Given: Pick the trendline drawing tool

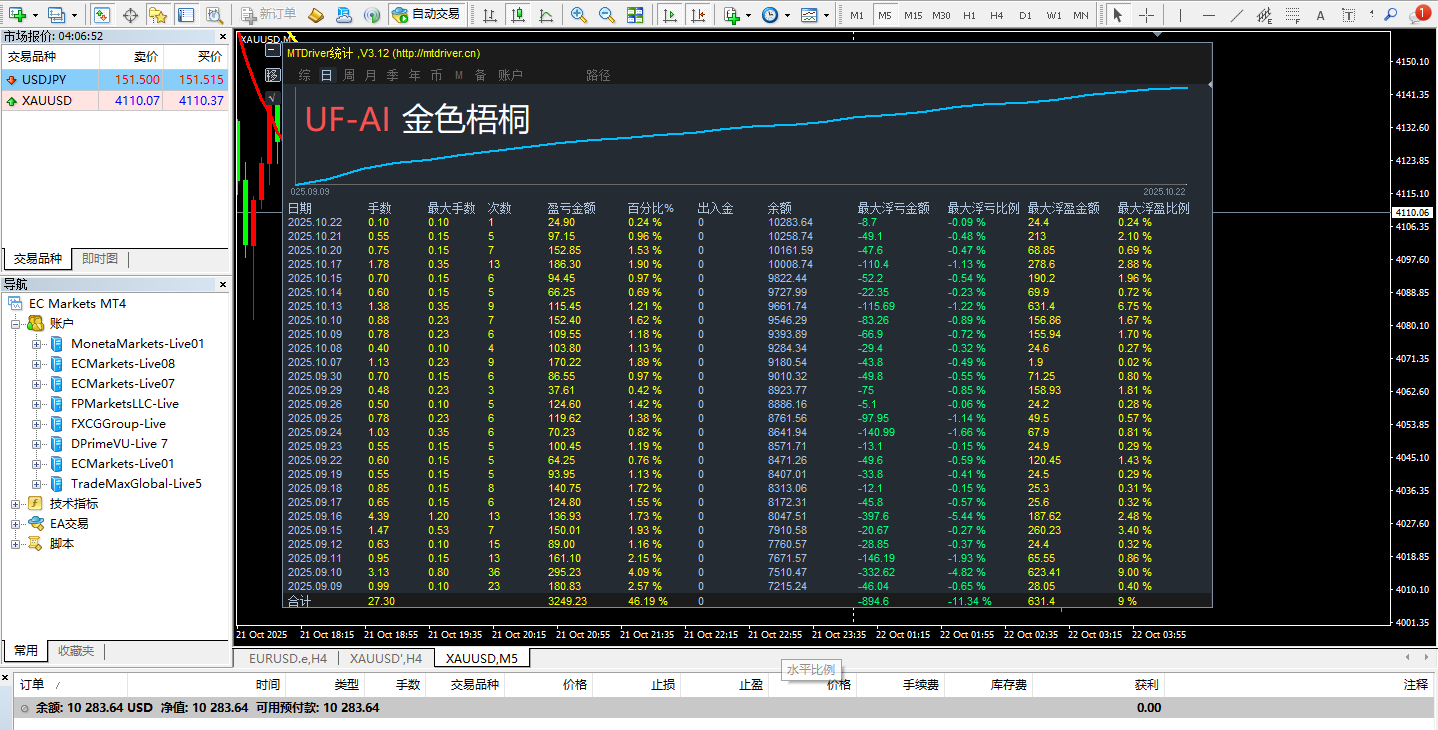Looking at the screenshot, I should (1237, 15).
